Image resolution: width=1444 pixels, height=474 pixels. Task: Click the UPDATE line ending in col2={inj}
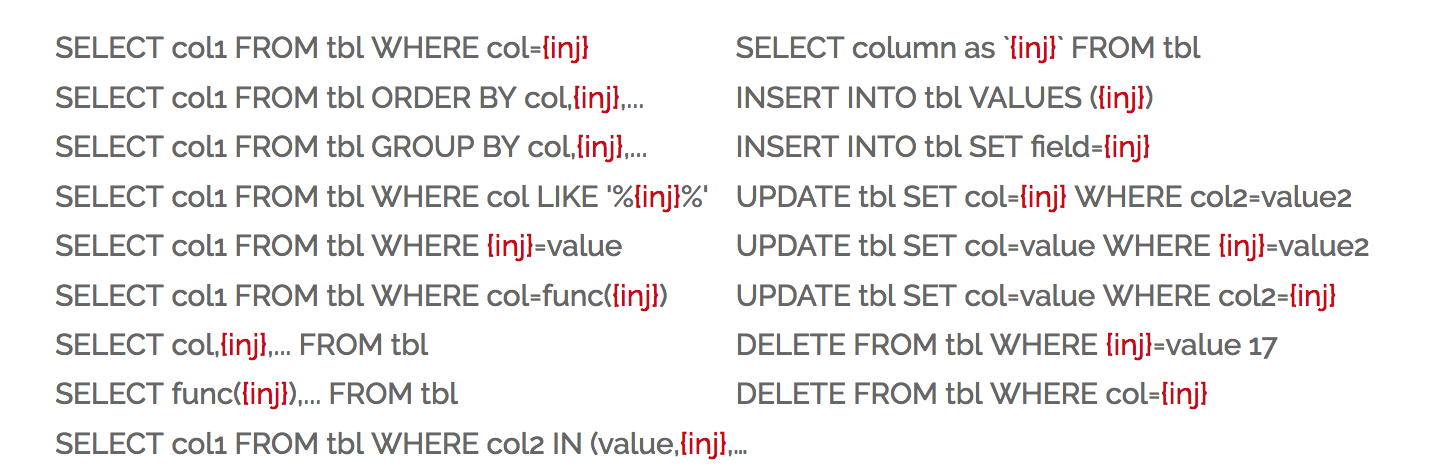tap(1036, 296)
